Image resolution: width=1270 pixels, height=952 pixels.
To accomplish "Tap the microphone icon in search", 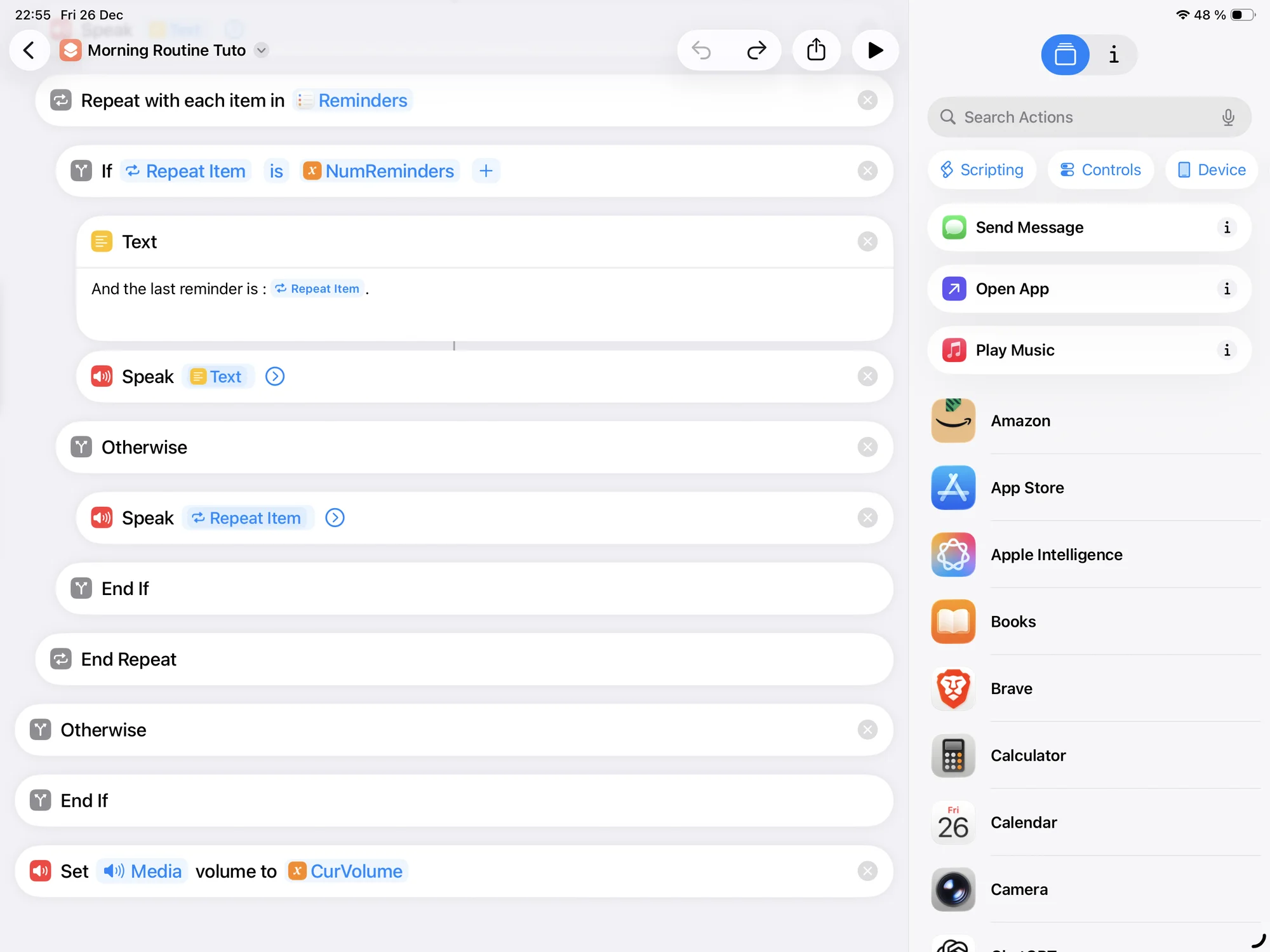I will 1227,117.
